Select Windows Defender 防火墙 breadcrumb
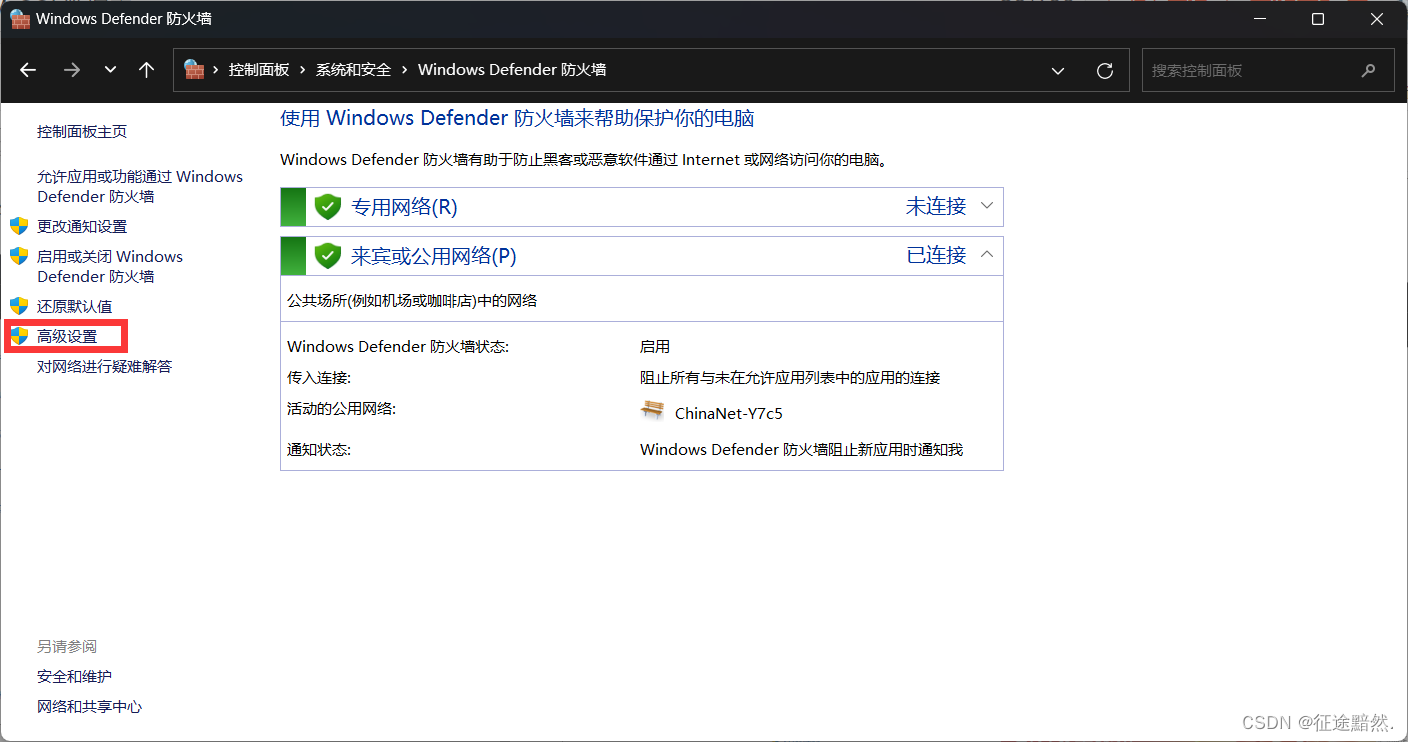The height and width of the screenshot is (742, 1408). tap(512, 70)
